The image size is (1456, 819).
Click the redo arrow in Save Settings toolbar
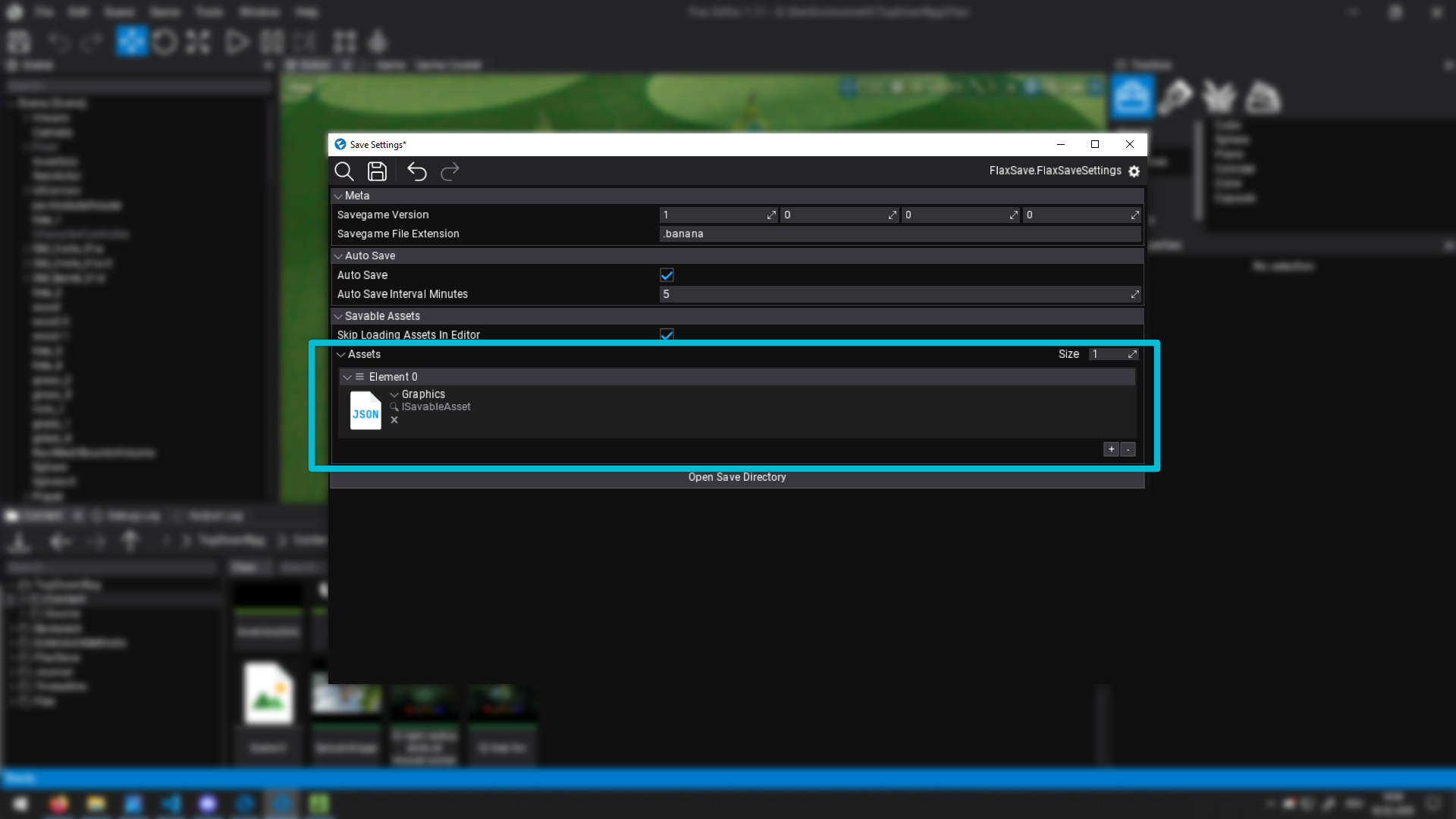coord(449,171)
